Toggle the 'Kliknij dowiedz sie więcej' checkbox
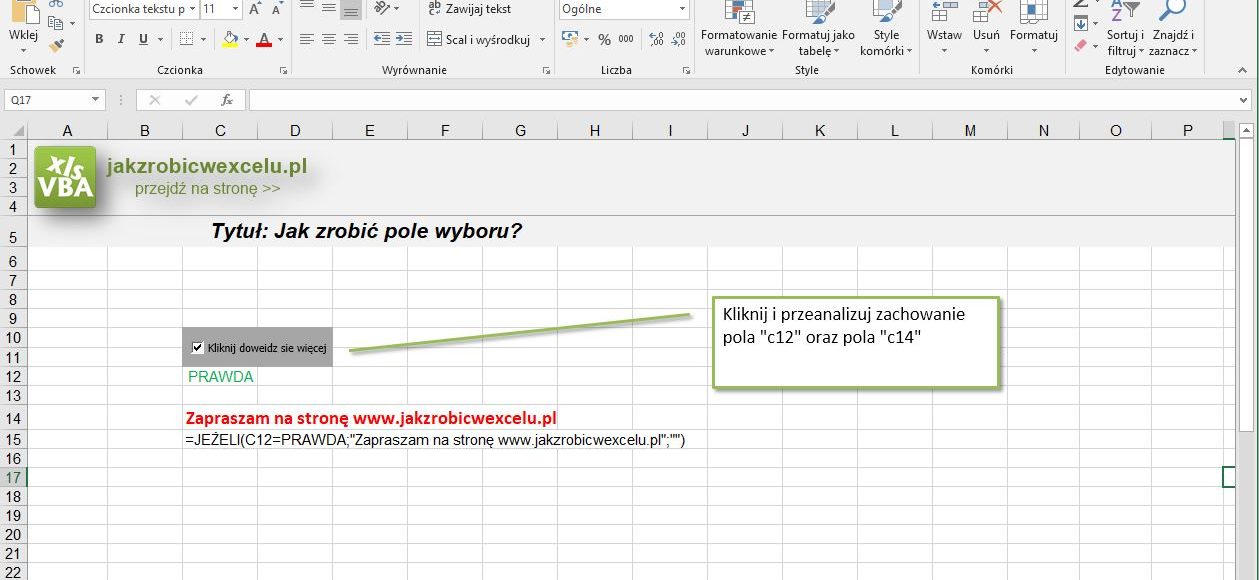Screen dimensions: 1259x580 pos(197,348)
